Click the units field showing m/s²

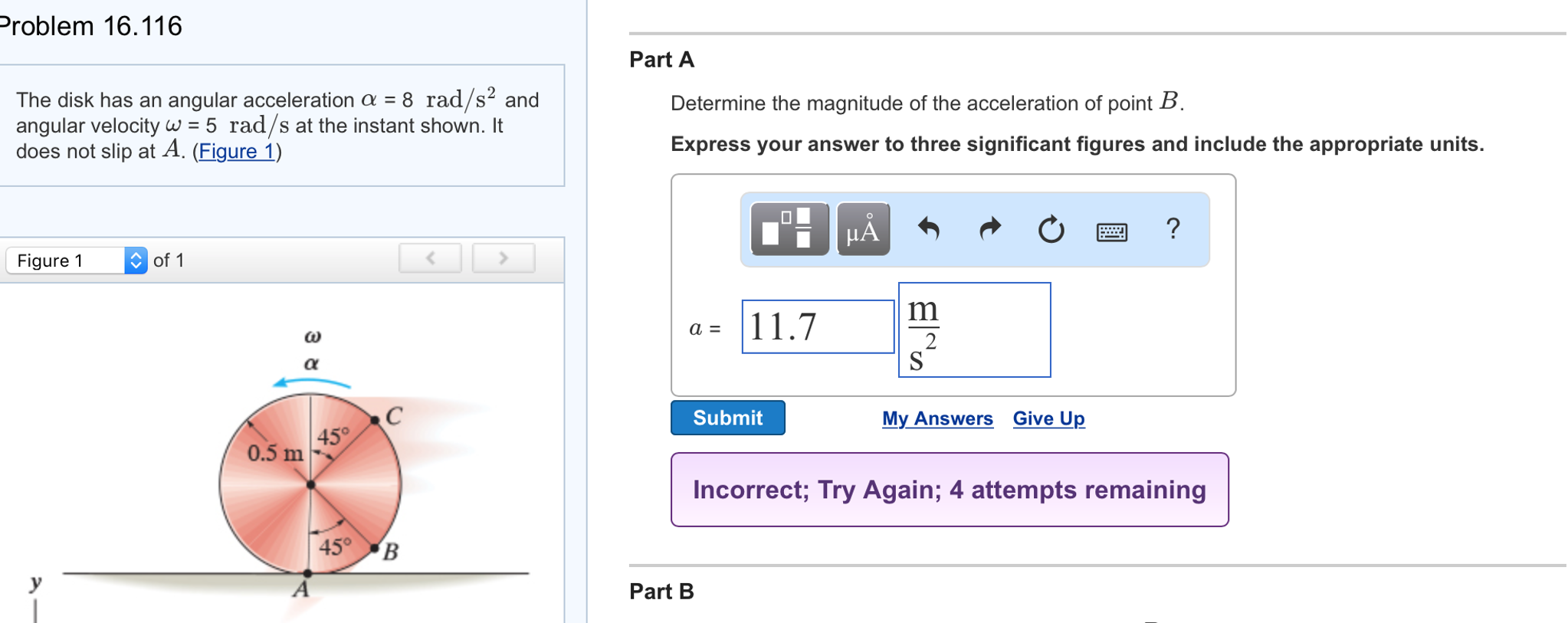[973, 329]
